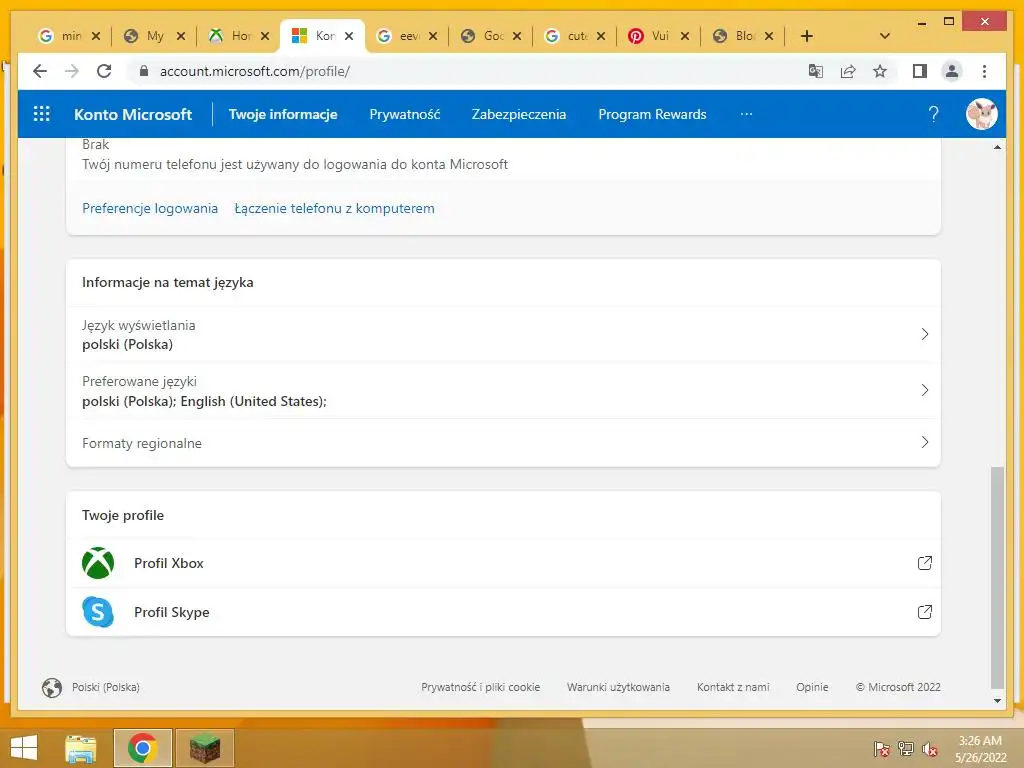Open the Prywatność i pliki cookie link
Screen dimensions: 1024x768
(481, 687)
